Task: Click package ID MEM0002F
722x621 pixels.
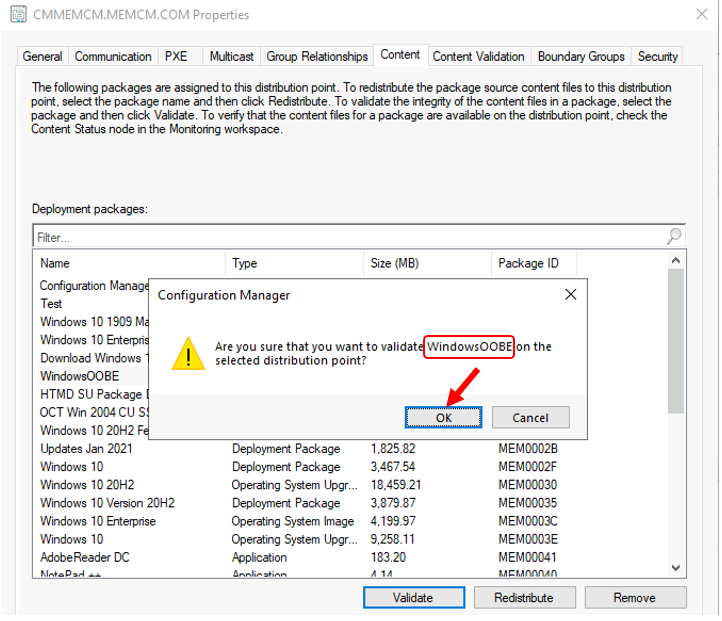Action: coord(528,467)
